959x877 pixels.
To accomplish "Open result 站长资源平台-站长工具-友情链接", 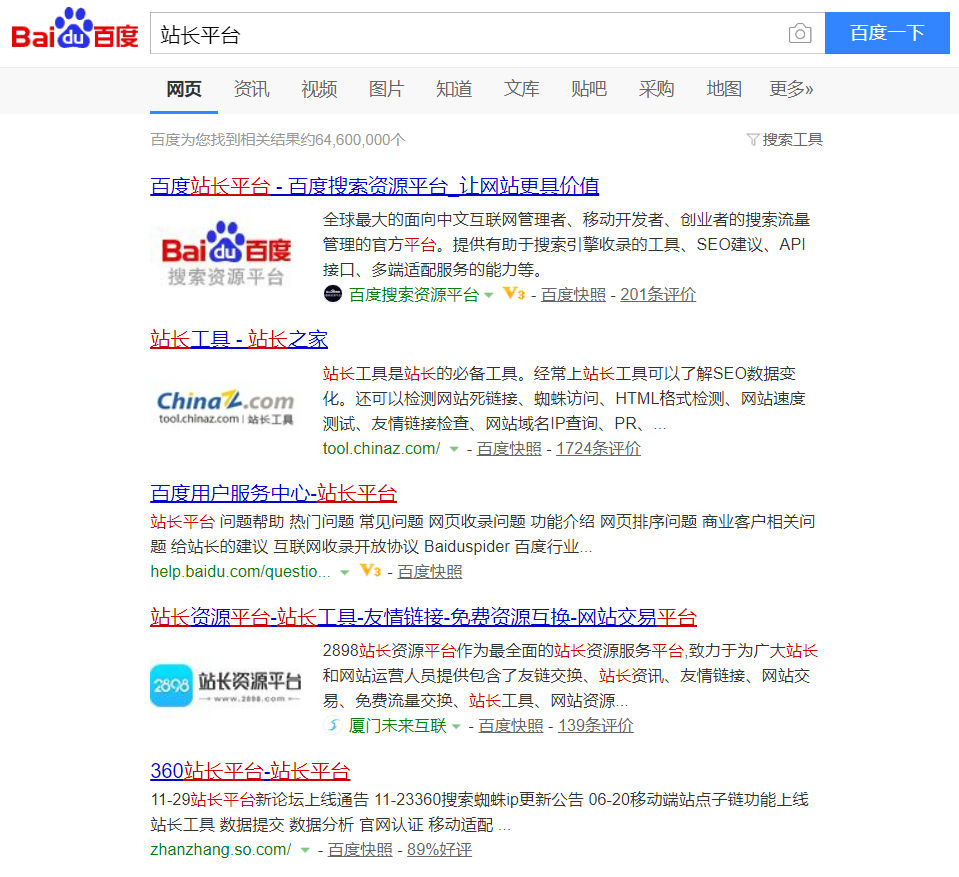I will tap(423, 617).
